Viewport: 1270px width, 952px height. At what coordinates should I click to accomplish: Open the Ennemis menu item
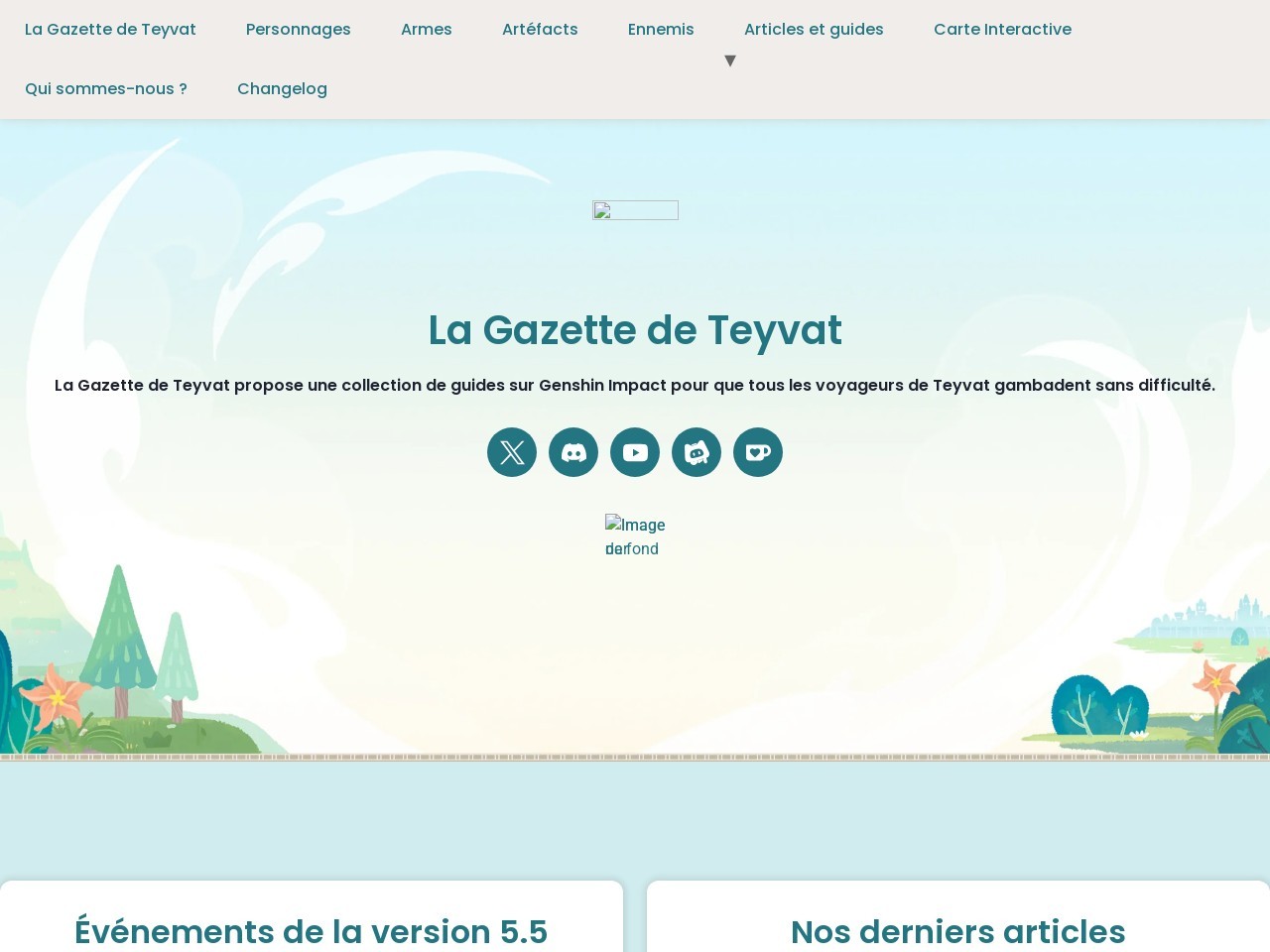(x=661, y=30)
